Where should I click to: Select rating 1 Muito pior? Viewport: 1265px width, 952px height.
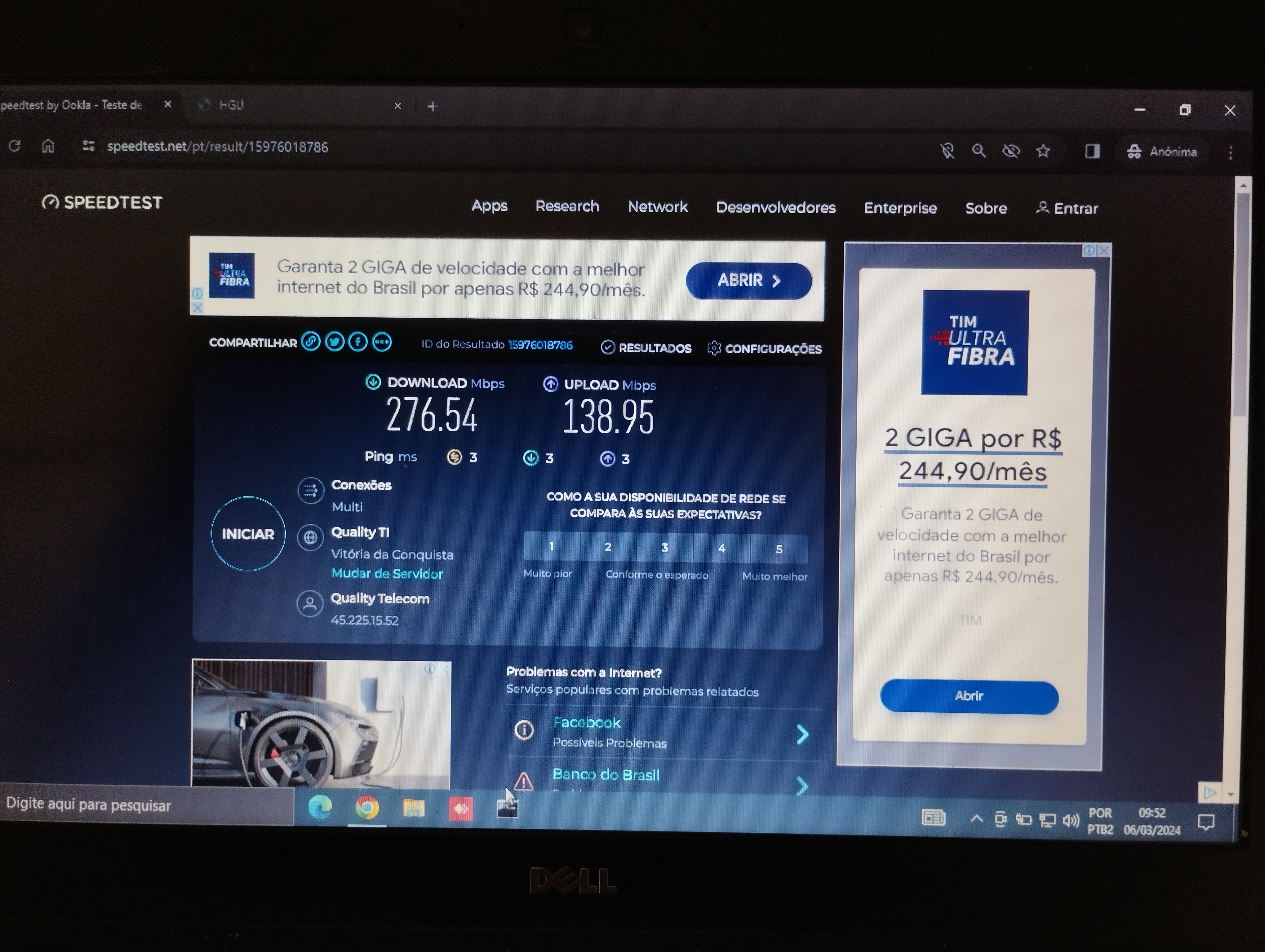pos(551,546)
